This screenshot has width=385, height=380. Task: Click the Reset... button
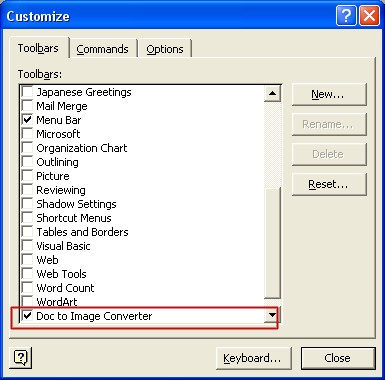(329, 184)
